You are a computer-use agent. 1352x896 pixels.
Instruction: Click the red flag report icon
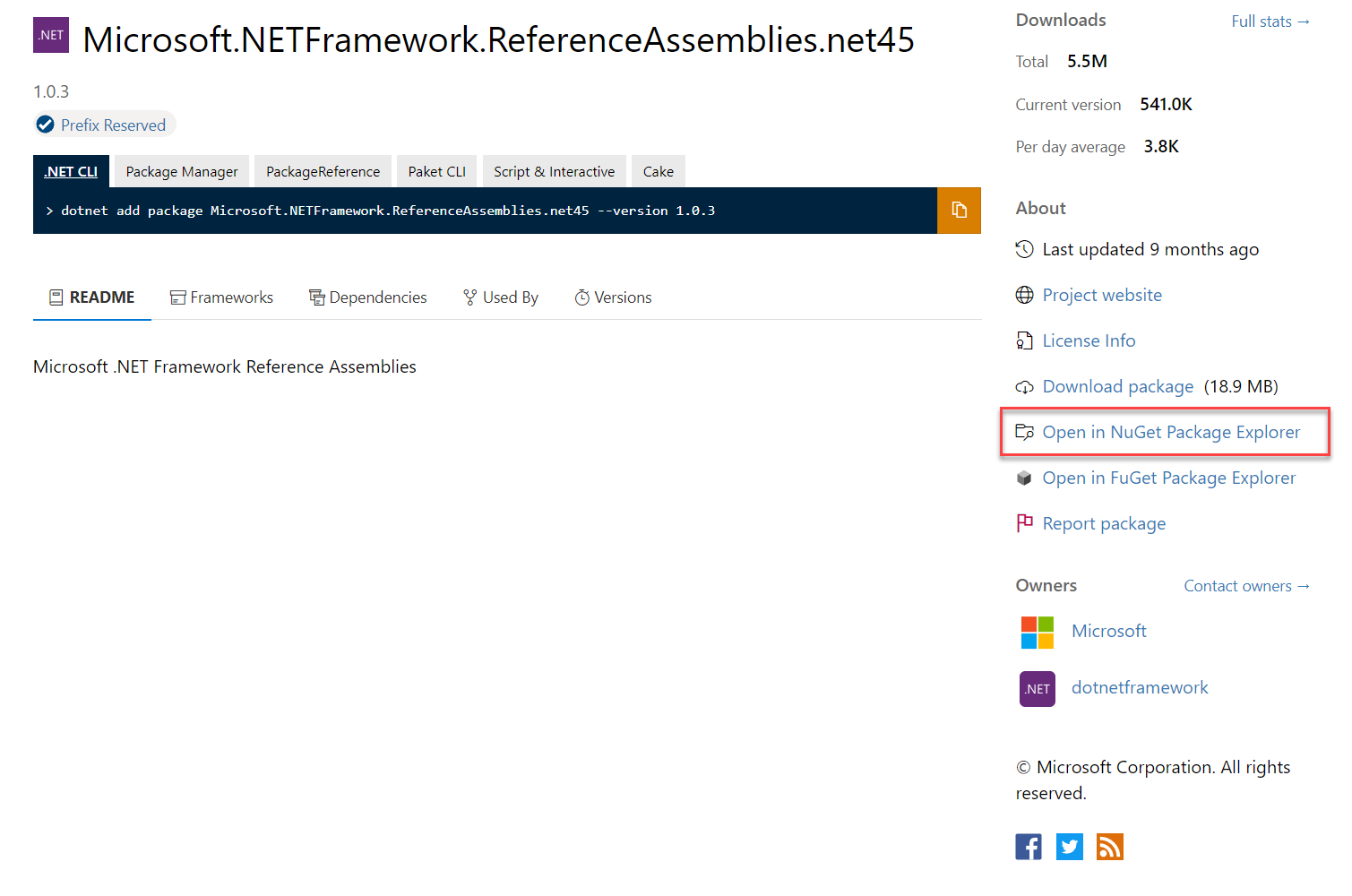point(1025,523)
